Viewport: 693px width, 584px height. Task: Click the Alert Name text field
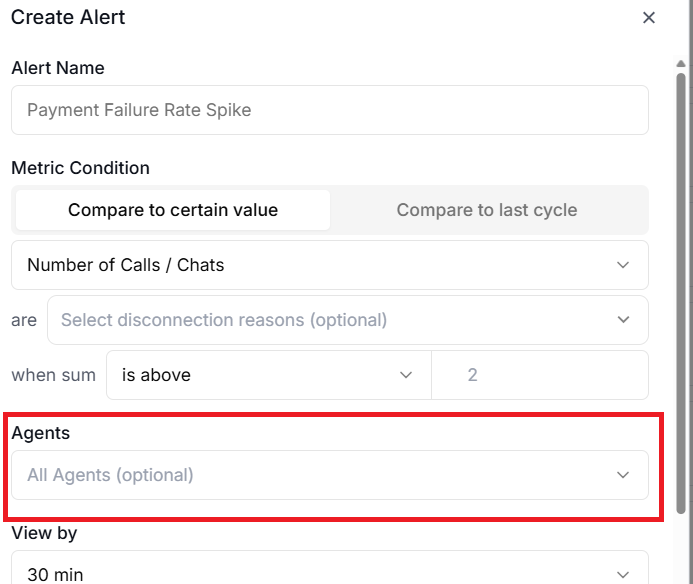coord(329,110)
